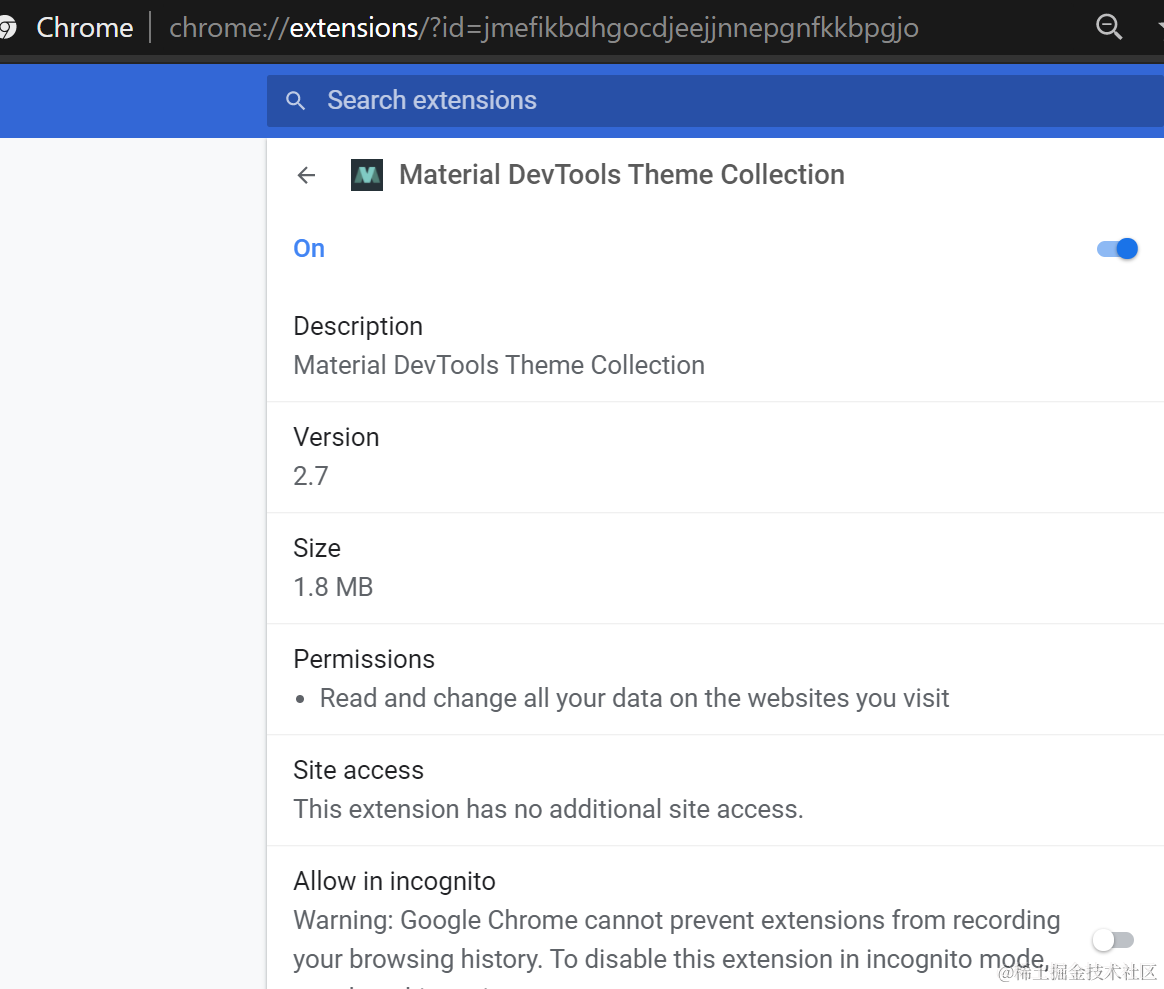Click the chrome://extensions URL in the address bar
Viewport: 1164px width, 989px height.
(543, 28)
